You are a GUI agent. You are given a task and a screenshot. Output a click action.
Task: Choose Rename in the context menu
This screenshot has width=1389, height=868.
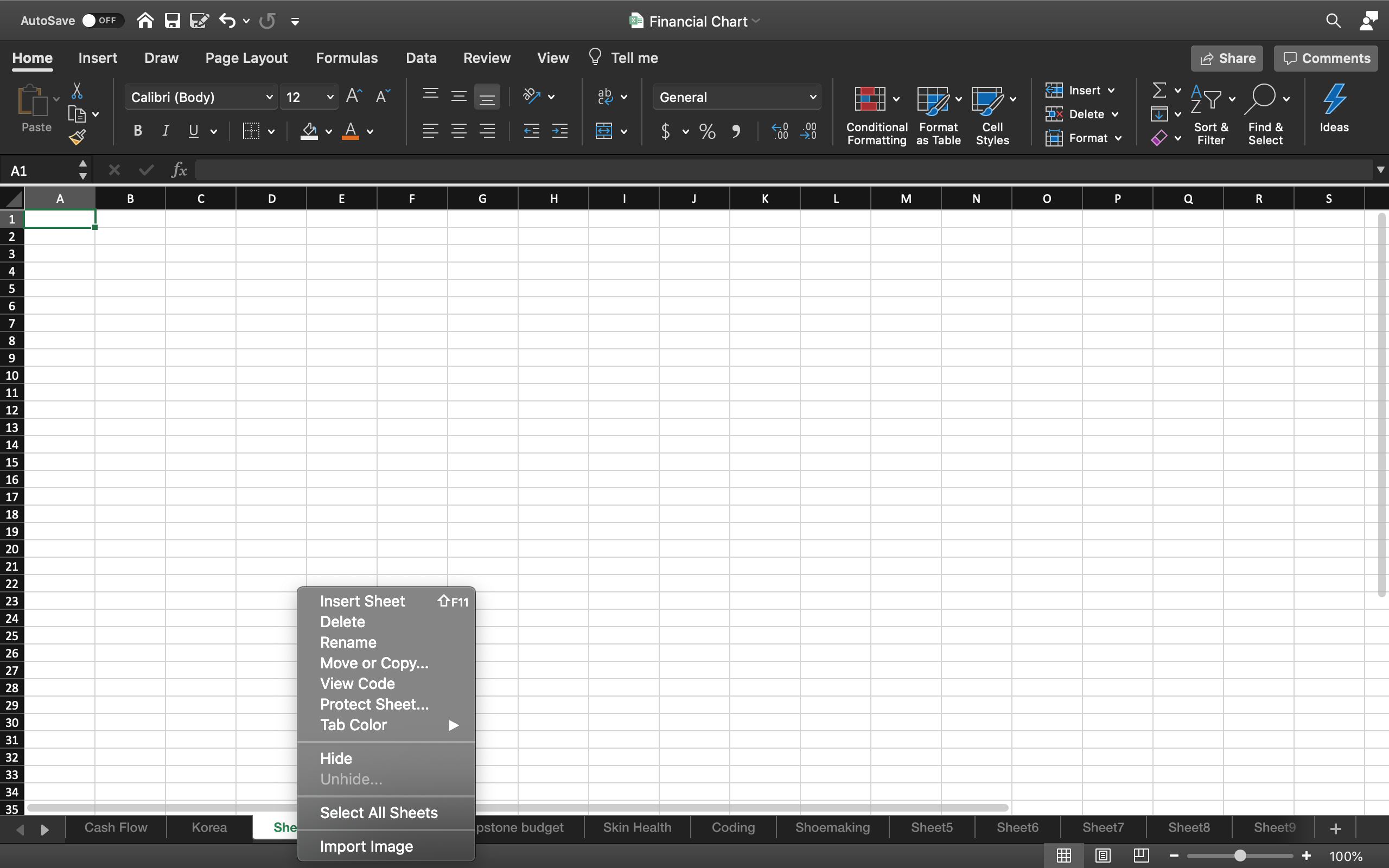pos(348,642)
